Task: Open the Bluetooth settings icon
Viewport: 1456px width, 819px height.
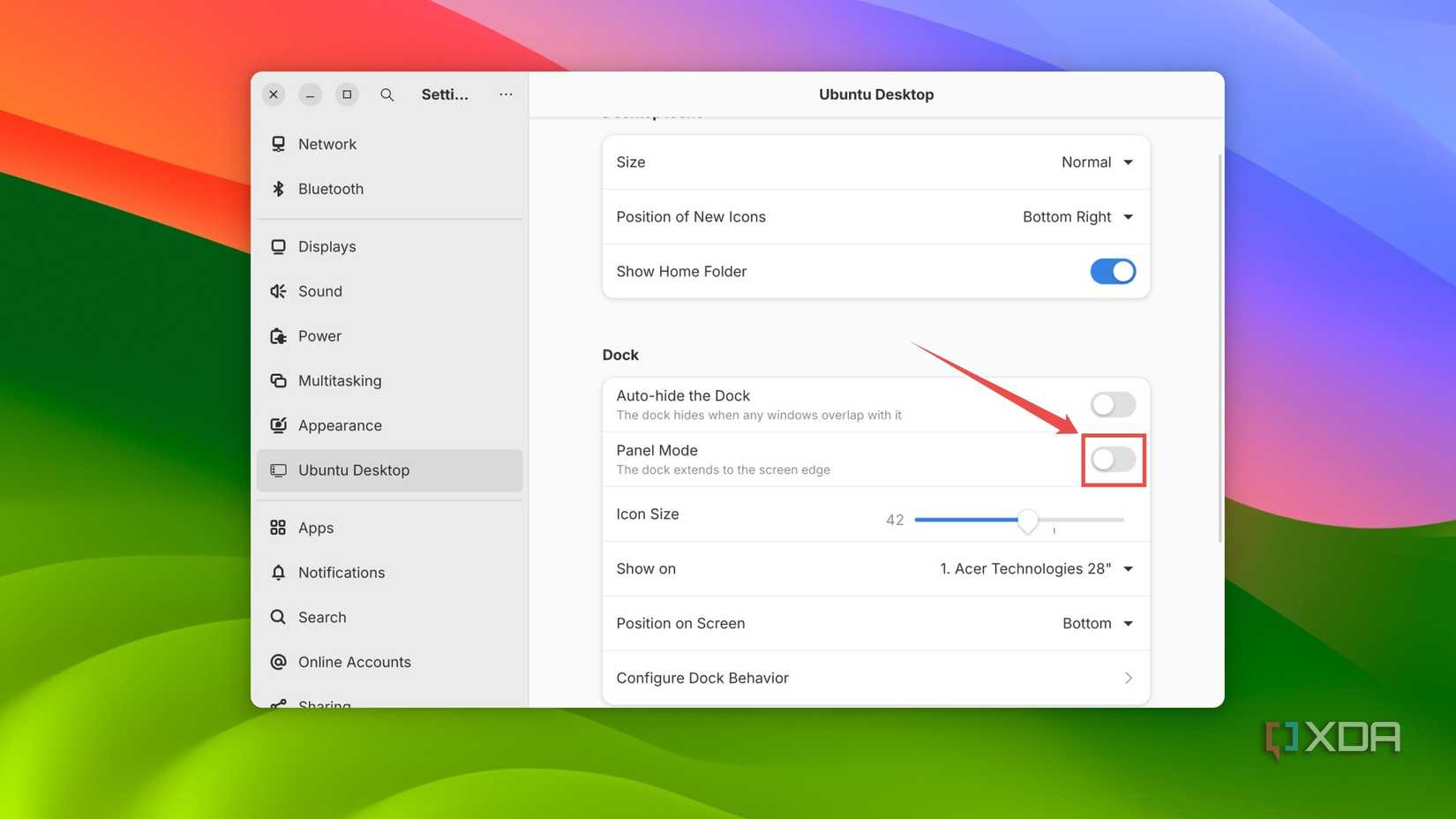Action: pos(278,189)
